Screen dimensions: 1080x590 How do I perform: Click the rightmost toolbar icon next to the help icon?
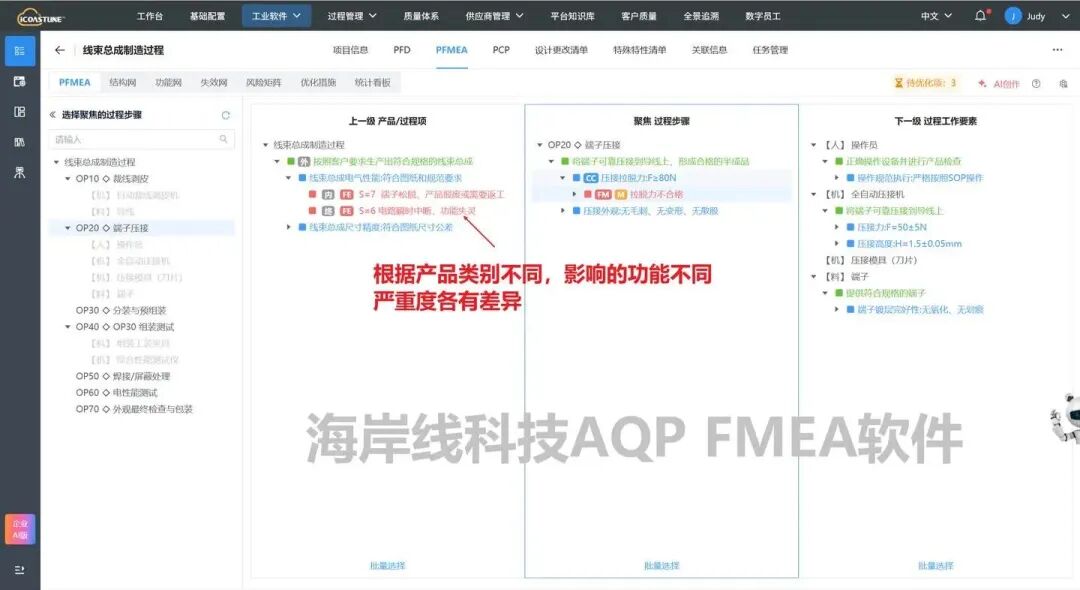pyautogui.click(x=1063, y=83)
